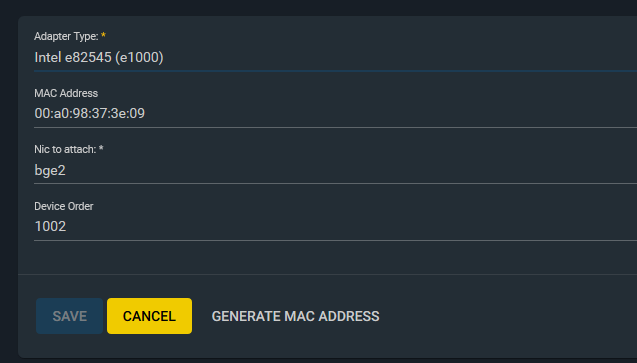Viewport: 637px width, 363px height.
Task: Click the asterisk beside Nic to attach
Action: tap(101, 148)
